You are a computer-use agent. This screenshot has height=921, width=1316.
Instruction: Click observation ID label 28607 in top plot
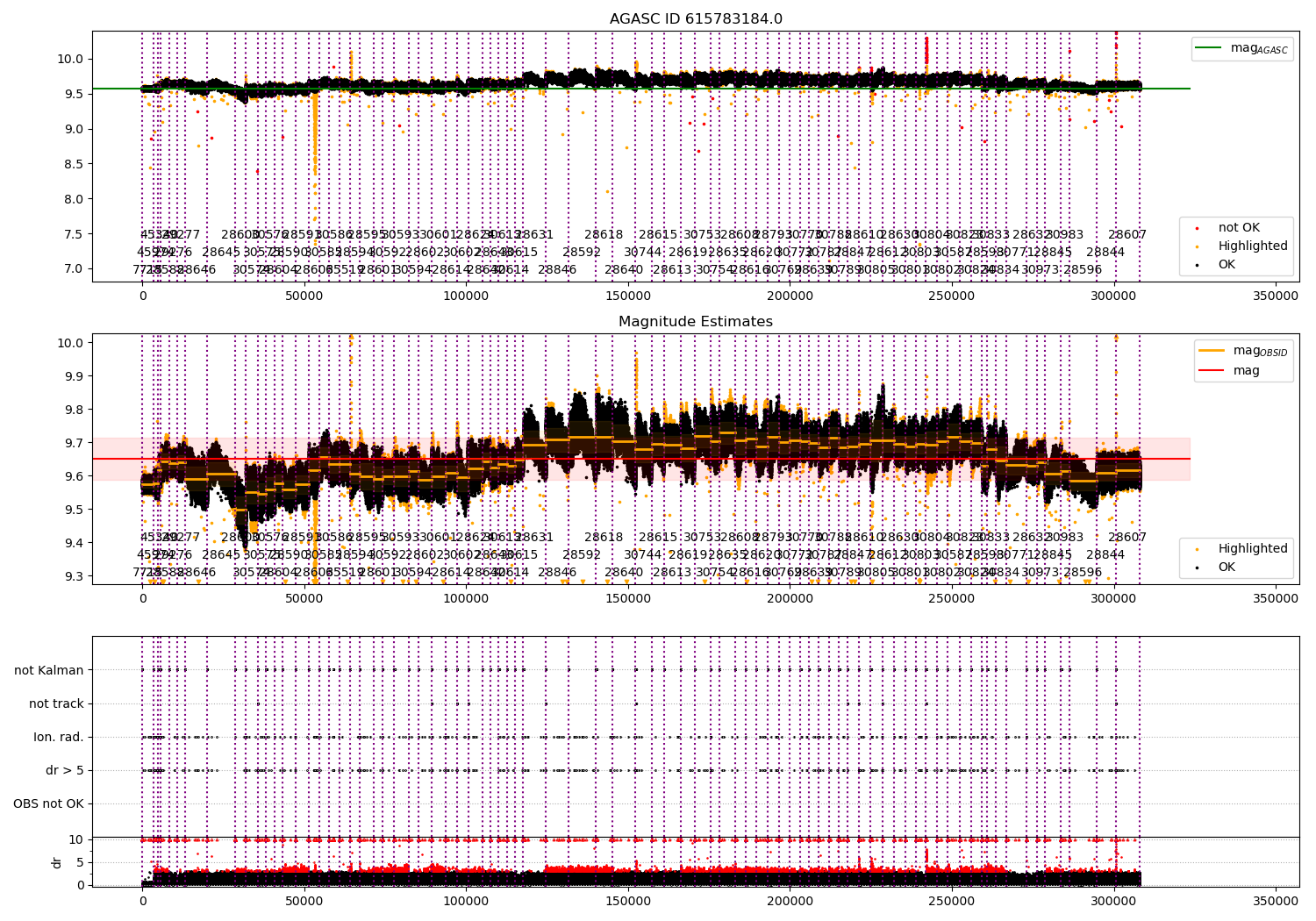tap(1127, 235)
